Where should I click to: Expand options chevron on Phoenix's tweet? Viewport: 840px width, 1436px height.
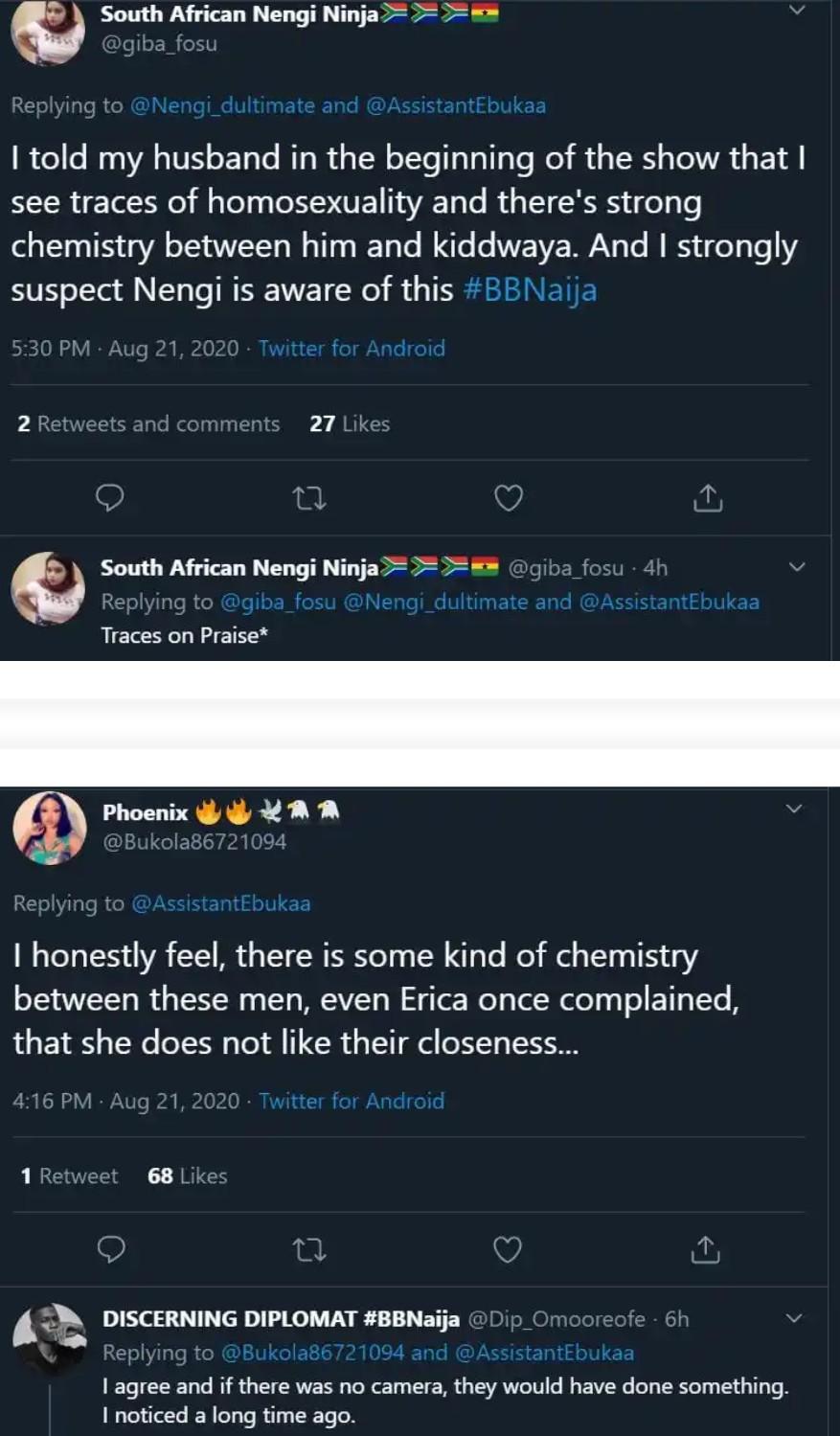coord(794,809)
